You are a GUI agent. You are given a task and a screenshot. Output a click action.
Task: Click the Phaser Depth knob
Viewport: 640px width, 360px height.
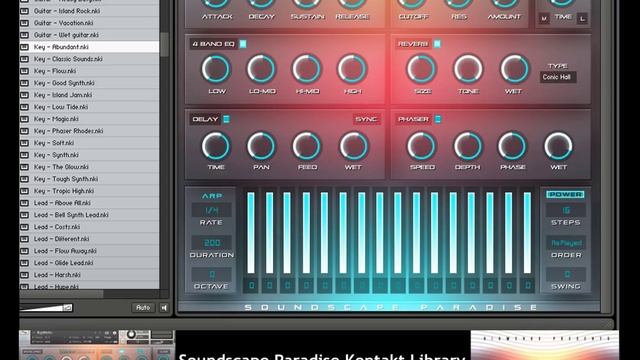[x=468, y=146]
